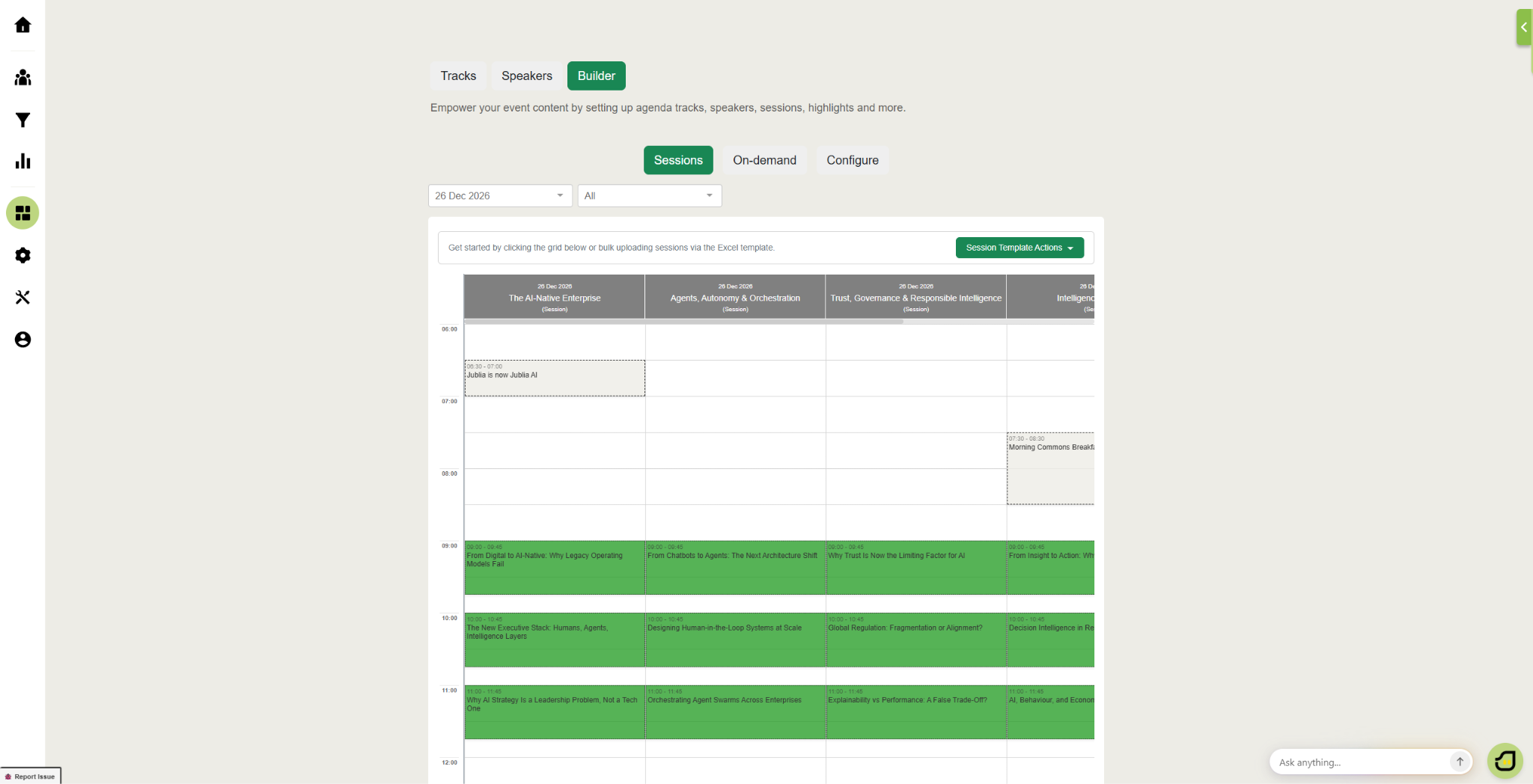This screenshot has height=784, width=1533.
Task: Open the AI, Behaviour, and Economics session
Action: point(1050,712)
